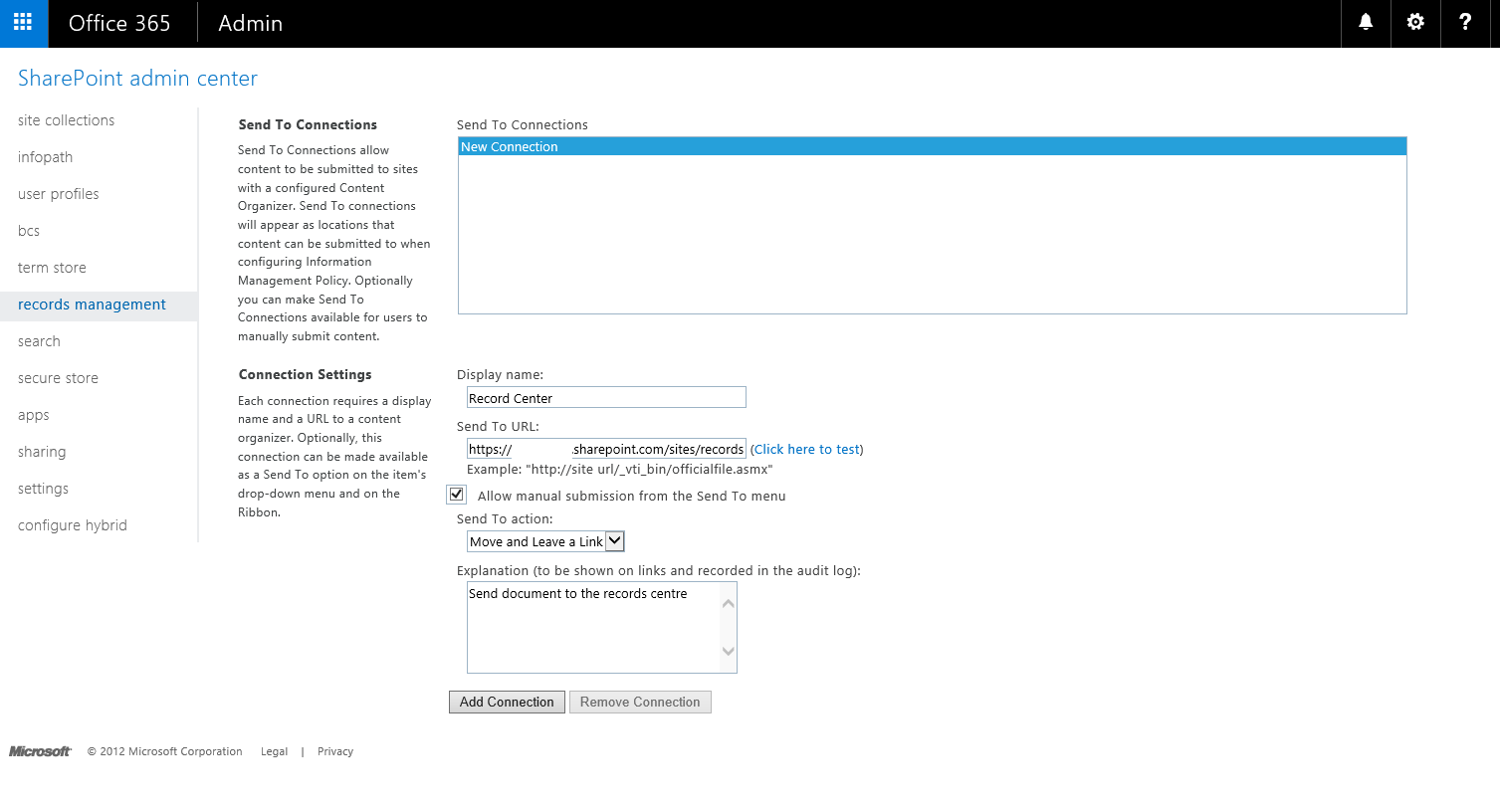The height and width of the screenshot is (812, 1500).
Task: Open secure store section
Action: pos(58,378)
